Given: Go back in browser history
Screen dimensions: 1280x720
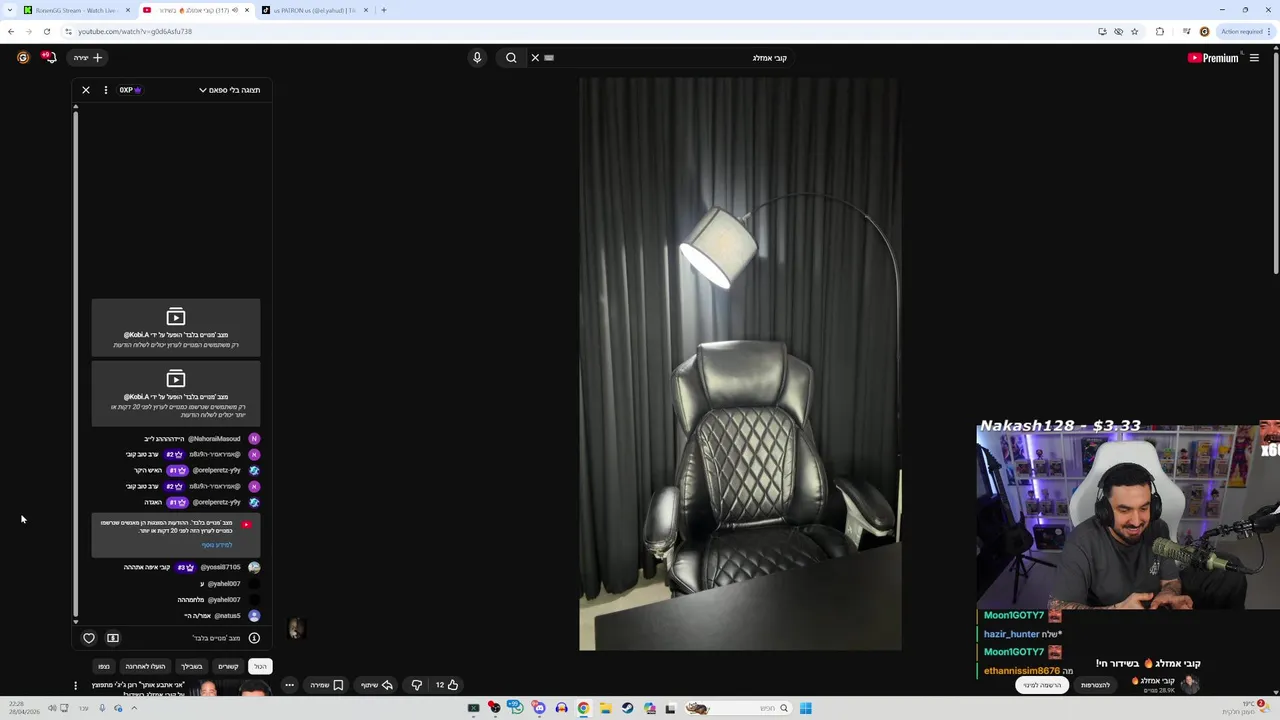Looking at the screenshot, I should click(11, 31).
